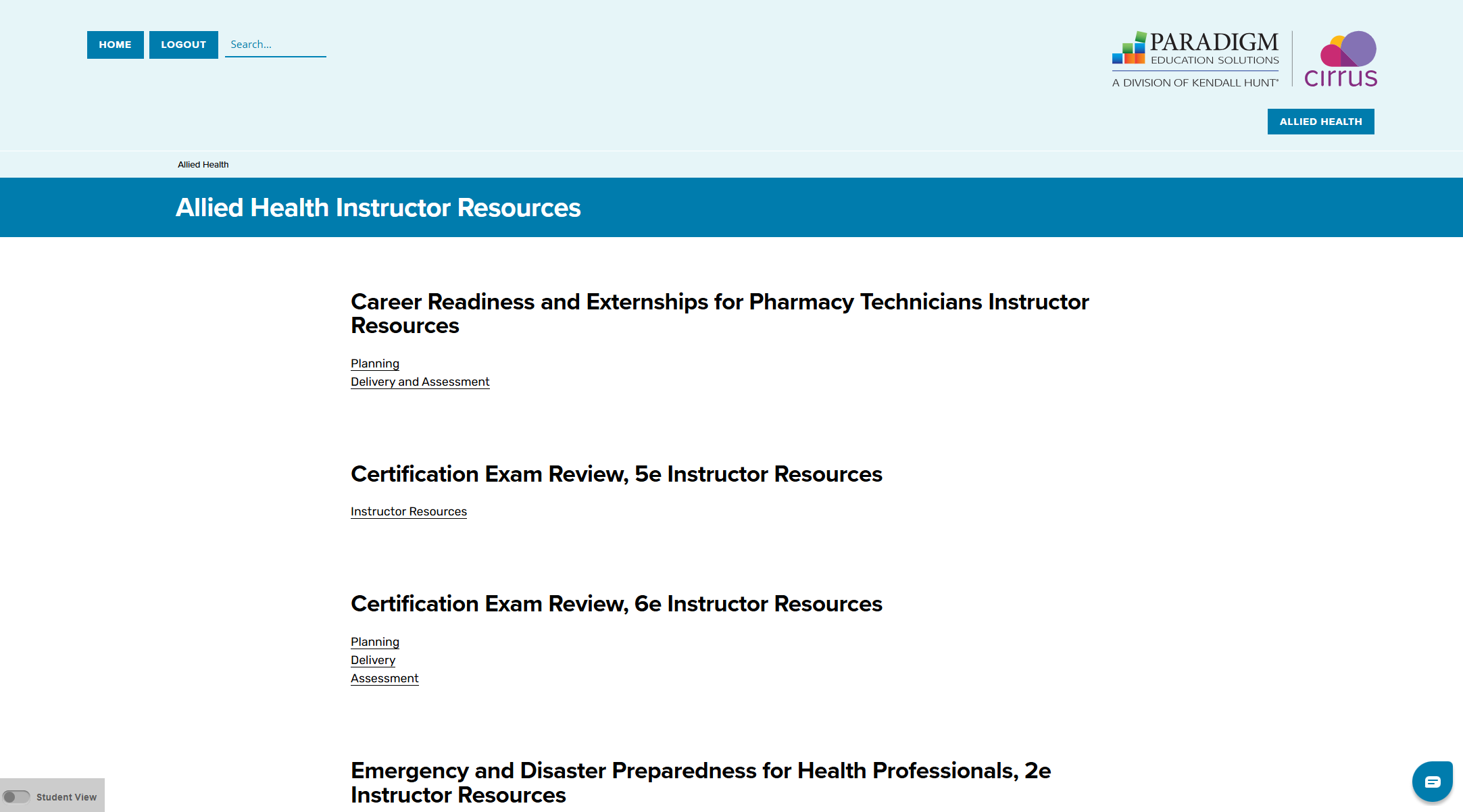The height and width of the screenshot is (812, 1463).
Task: Toggle the Student View switch
Action: (x=16, y=797)
